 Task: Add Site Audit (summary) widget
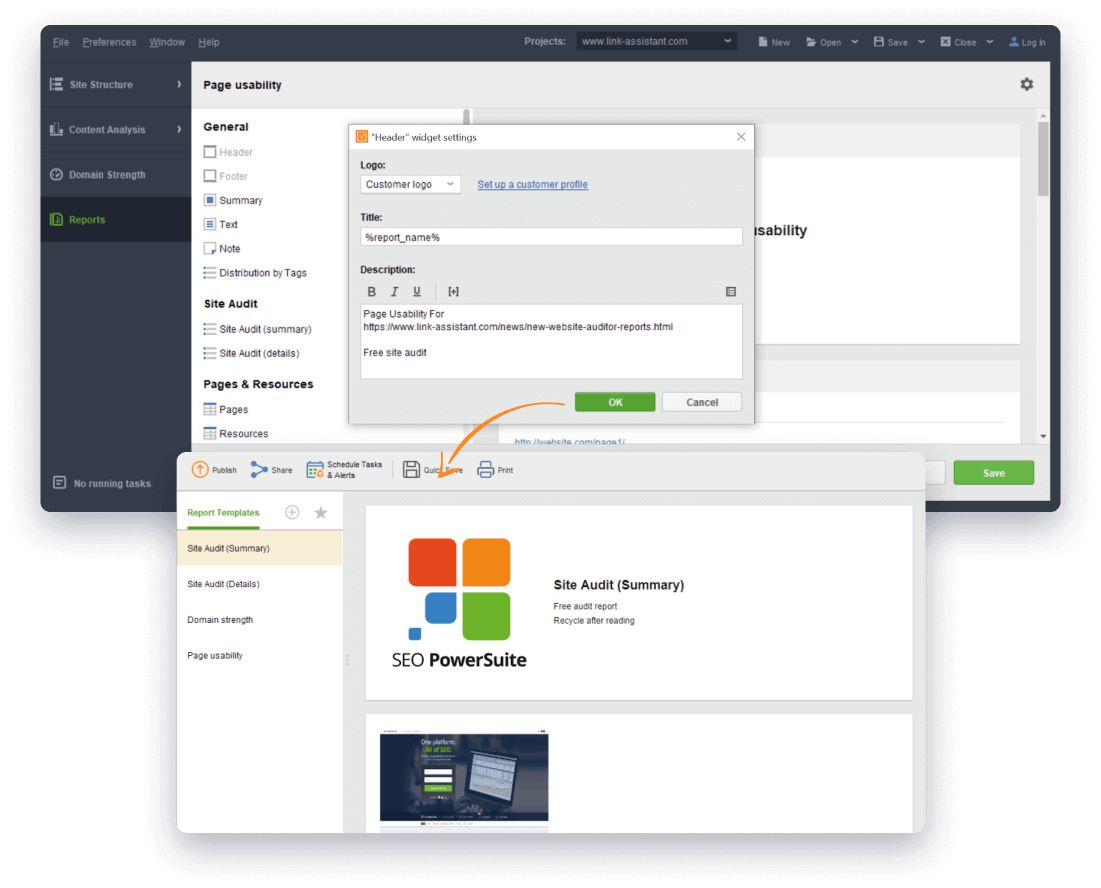pos(257,329)
